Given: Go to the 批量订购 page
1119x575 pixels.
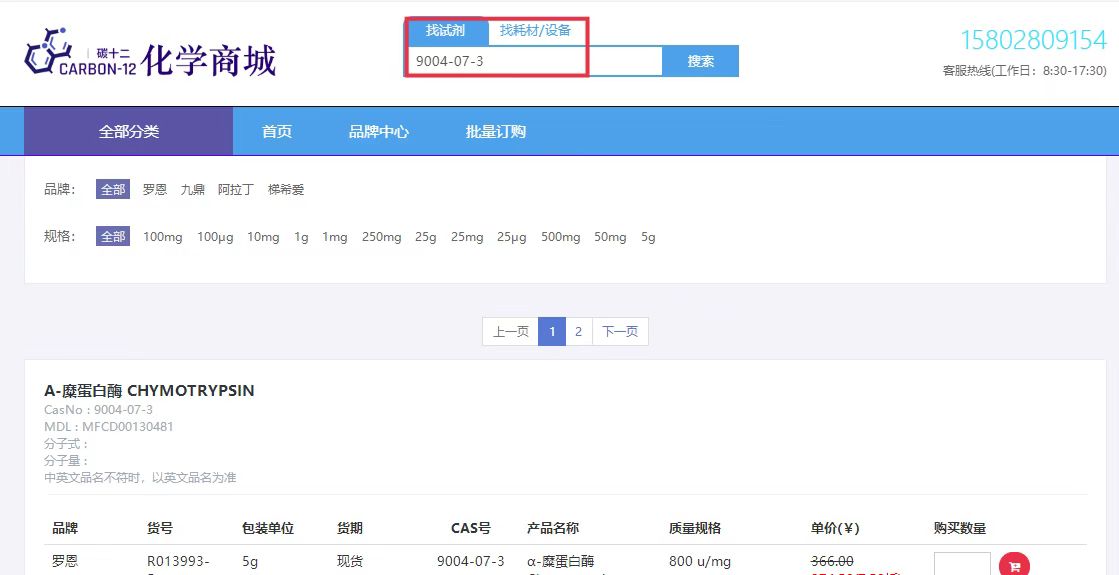Looking at the screenshot, I should [x=495, y=131].
